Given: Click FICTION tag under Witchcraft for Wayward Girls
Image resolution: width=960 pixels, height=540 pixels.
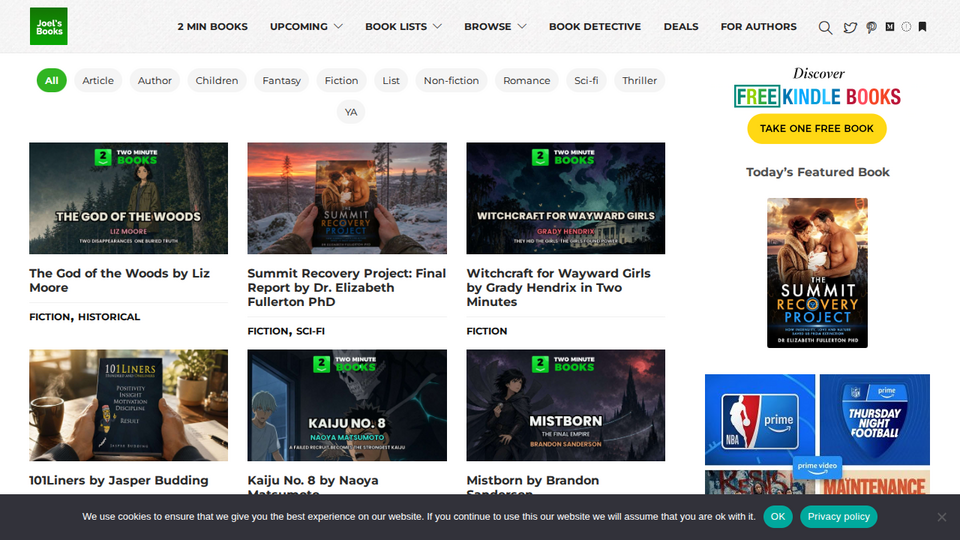Looking at the screenshot, I should [487, 331].
